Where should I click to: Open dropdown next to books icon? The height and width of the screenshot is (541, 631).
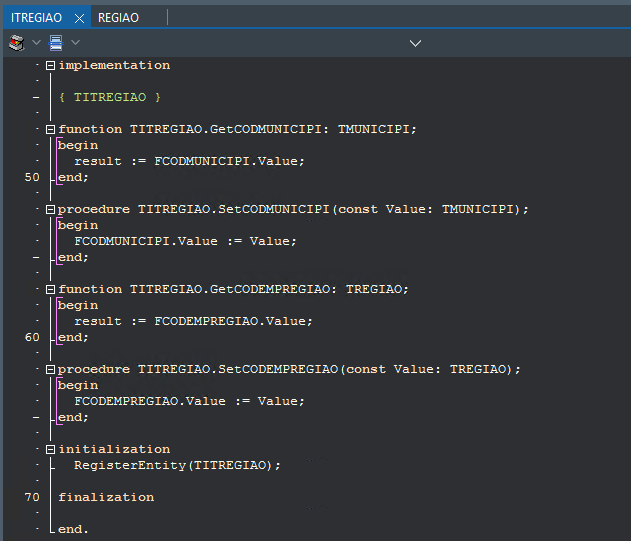(x=36, y=42)
